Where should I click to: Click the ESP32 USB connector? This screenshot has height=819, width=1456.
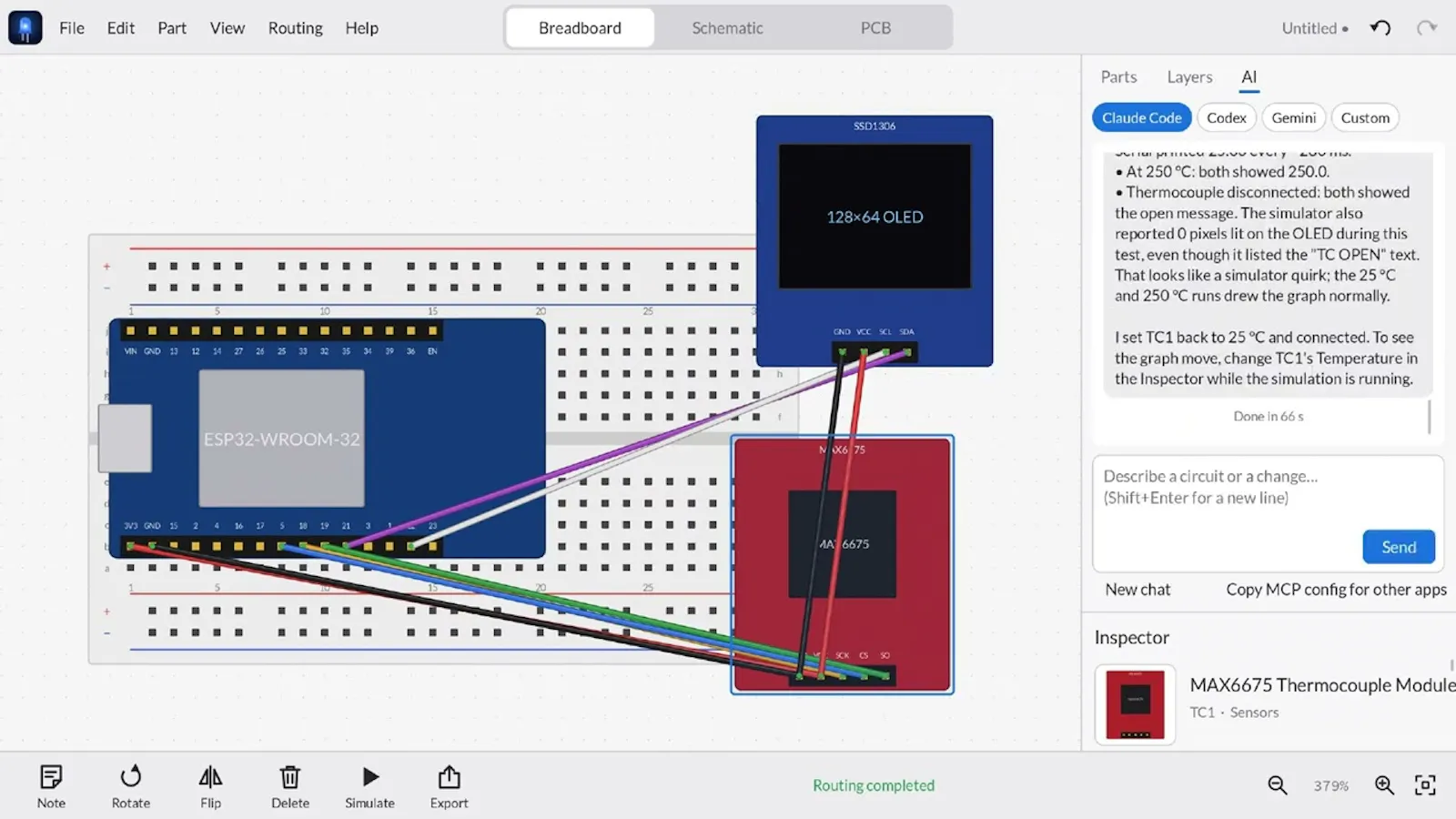click(x=125, y=439)
